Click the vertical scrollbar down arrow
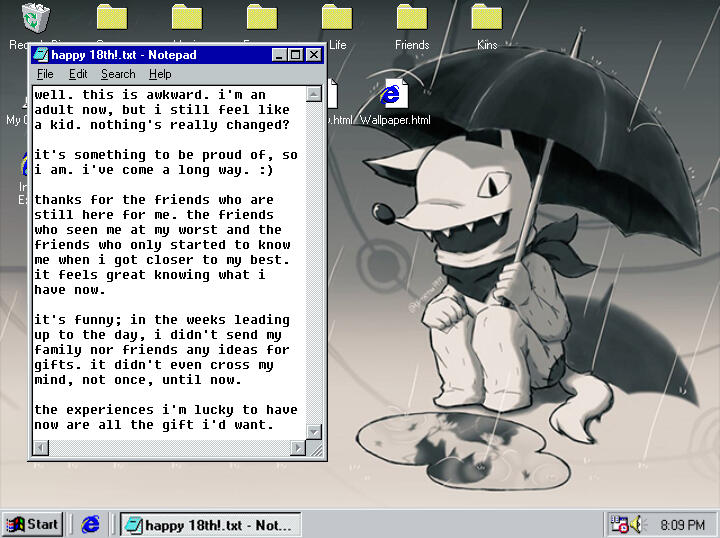 click(314, 431)
